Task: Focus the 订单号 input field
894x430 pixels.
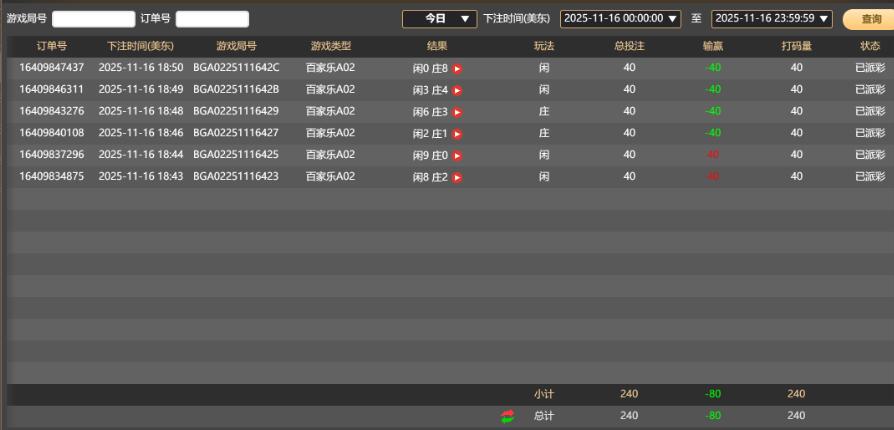Action: (x=212, y=19)
